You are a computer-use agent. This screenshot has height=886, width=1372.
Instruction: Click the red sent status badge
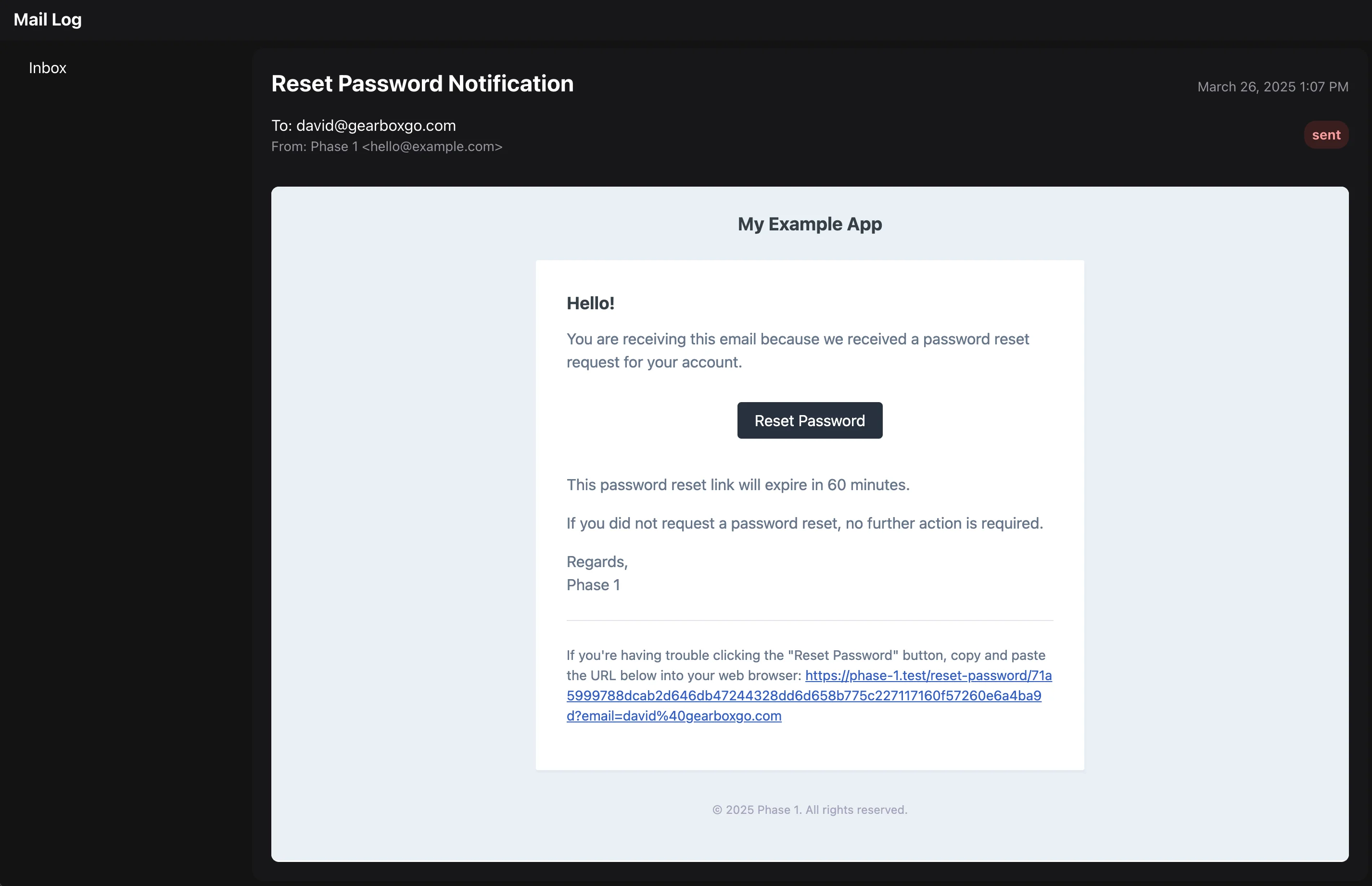click(x=1325, y=135)
